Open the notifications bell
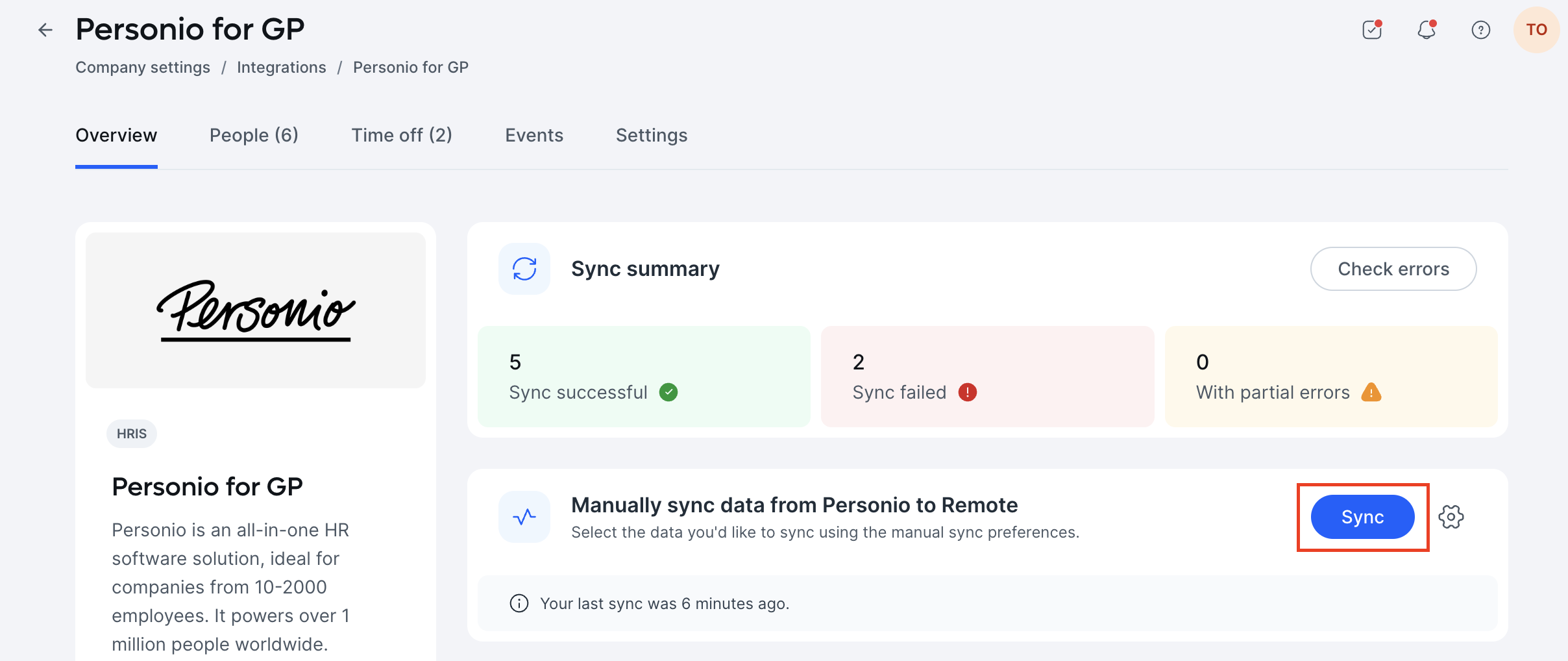The image size is (1568, 661). click(1427, 30)
